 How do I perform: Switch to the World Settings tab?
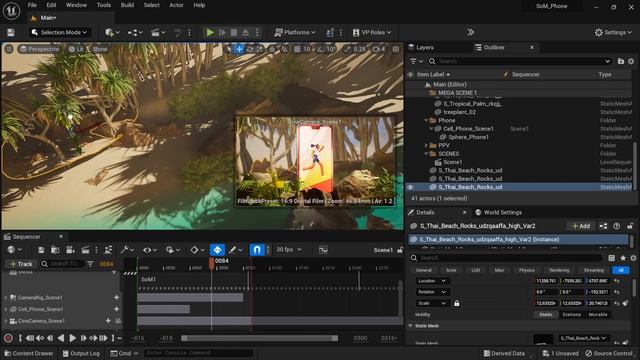(498, 212)
